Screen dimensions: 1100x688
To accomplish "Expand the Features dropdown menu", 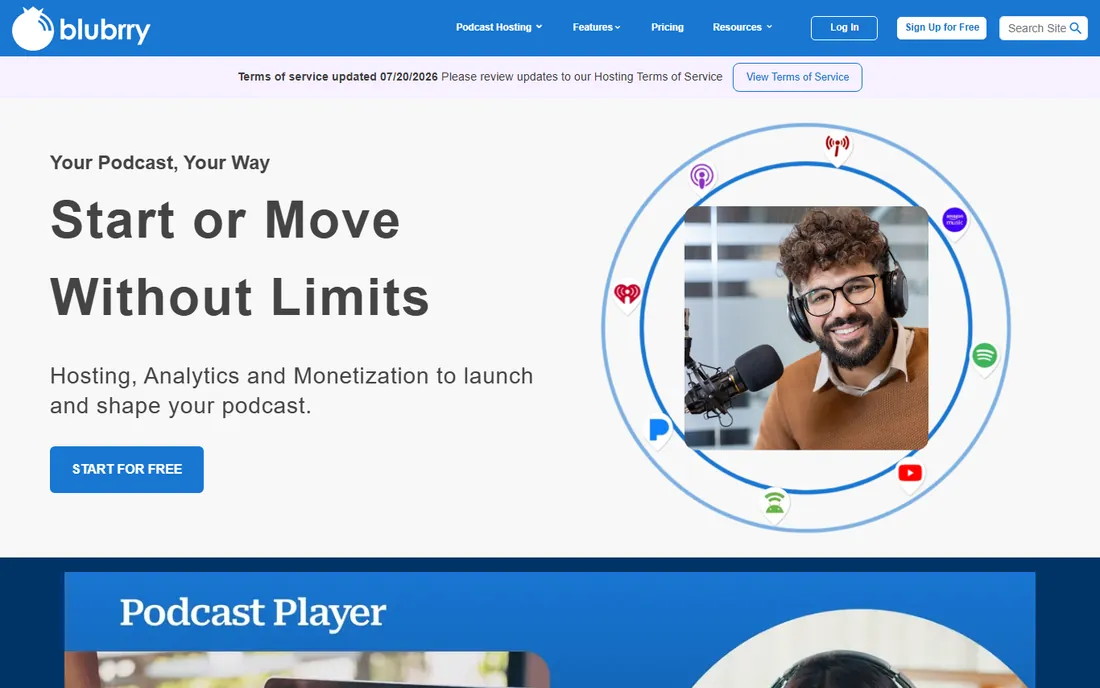I will 596,27.
